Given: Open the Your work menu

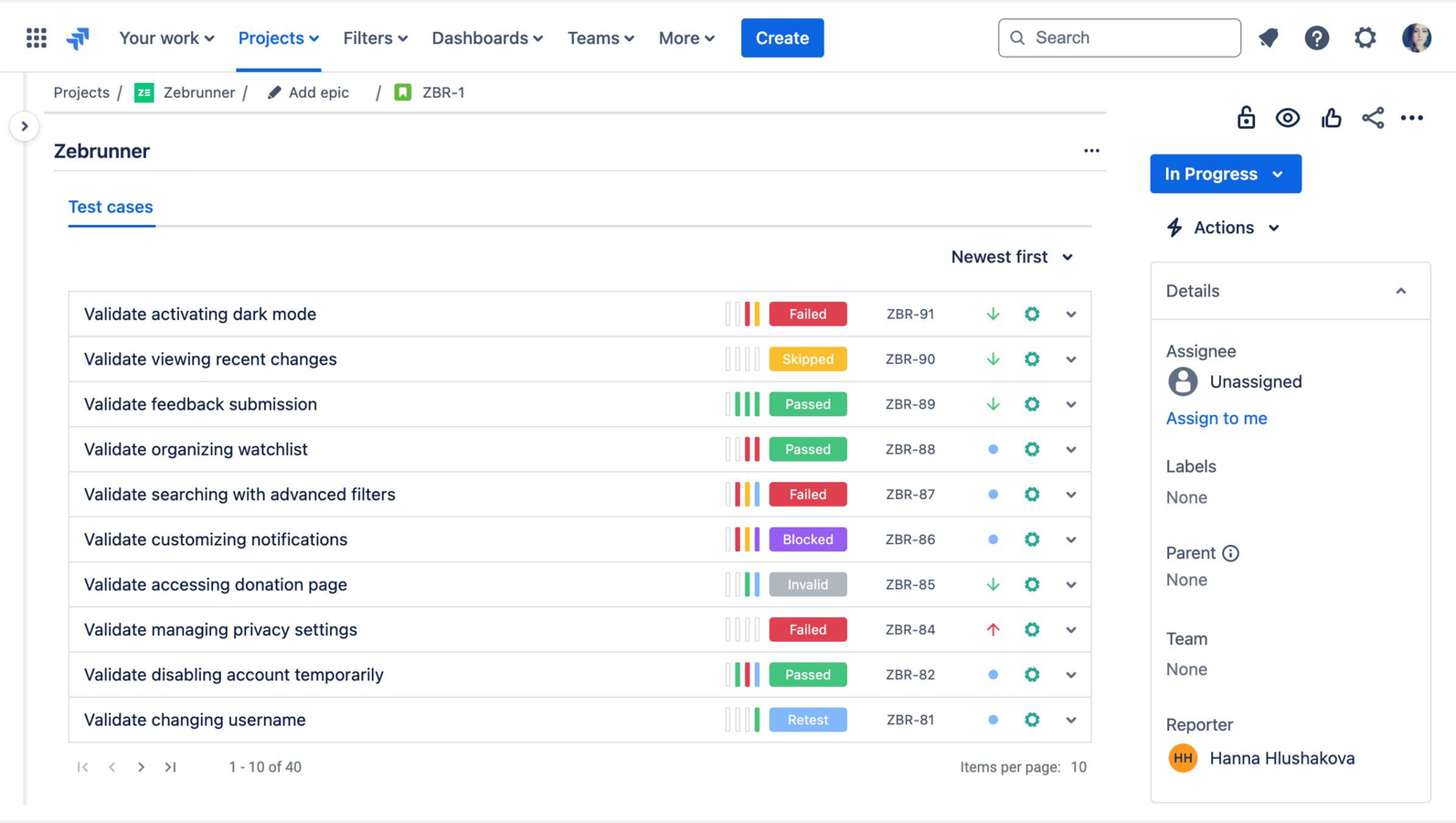Looking at the screenshot, I should pos(166,37).
